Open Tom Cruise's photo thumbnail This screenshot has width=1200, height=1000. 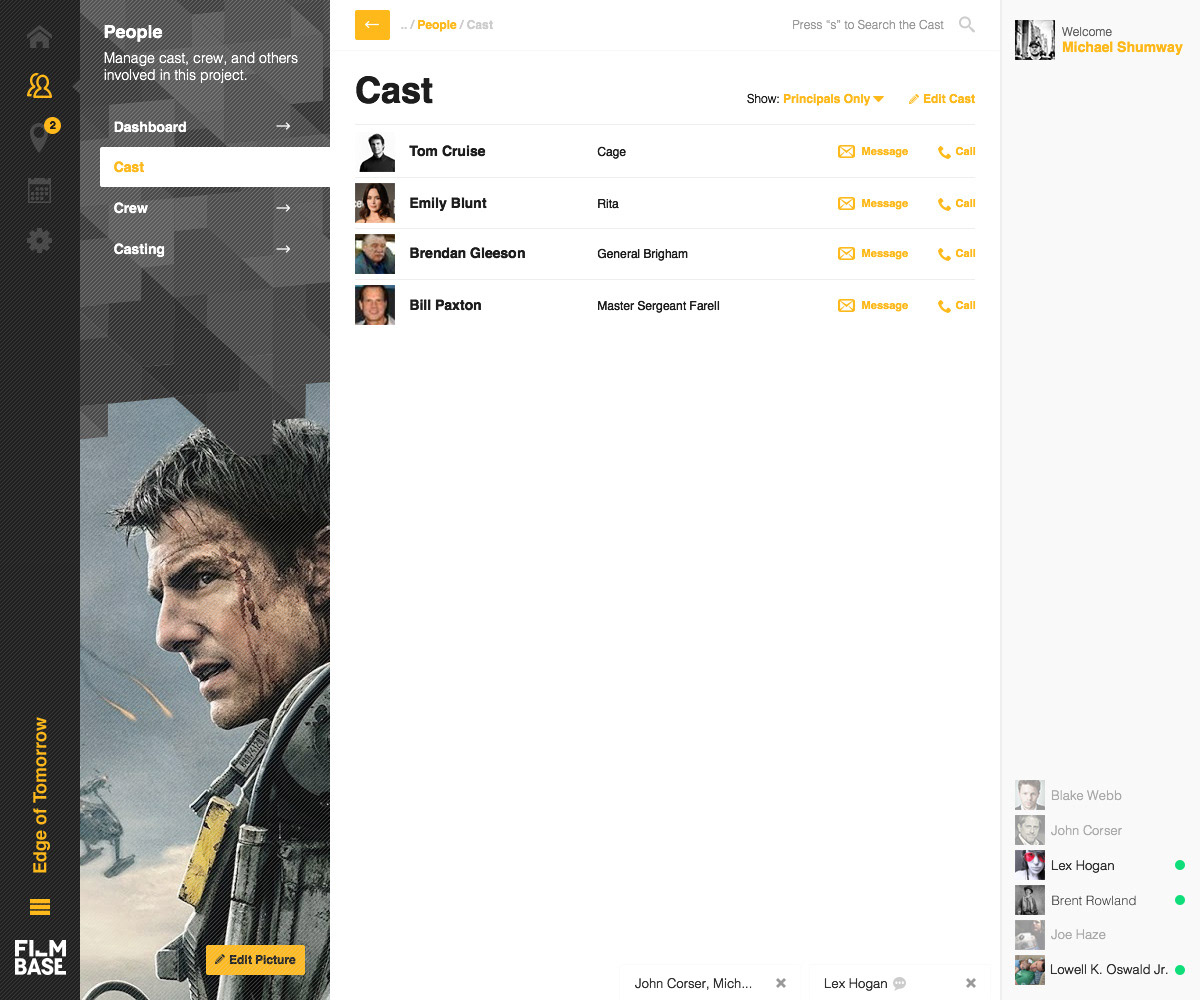click(x=375, y=152)
